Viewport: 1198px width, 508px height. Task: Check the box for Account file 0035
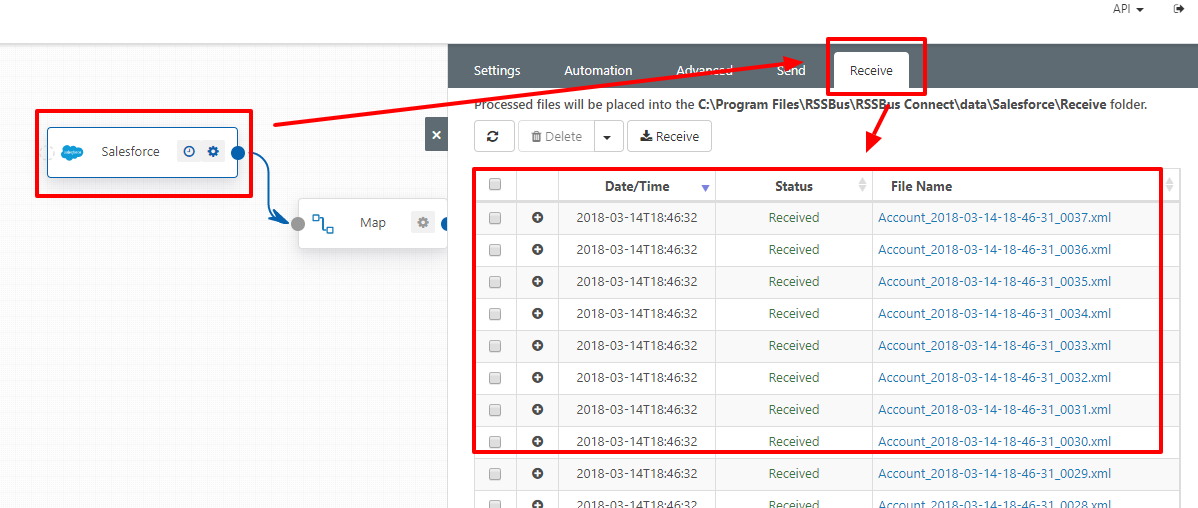point(494,282)
